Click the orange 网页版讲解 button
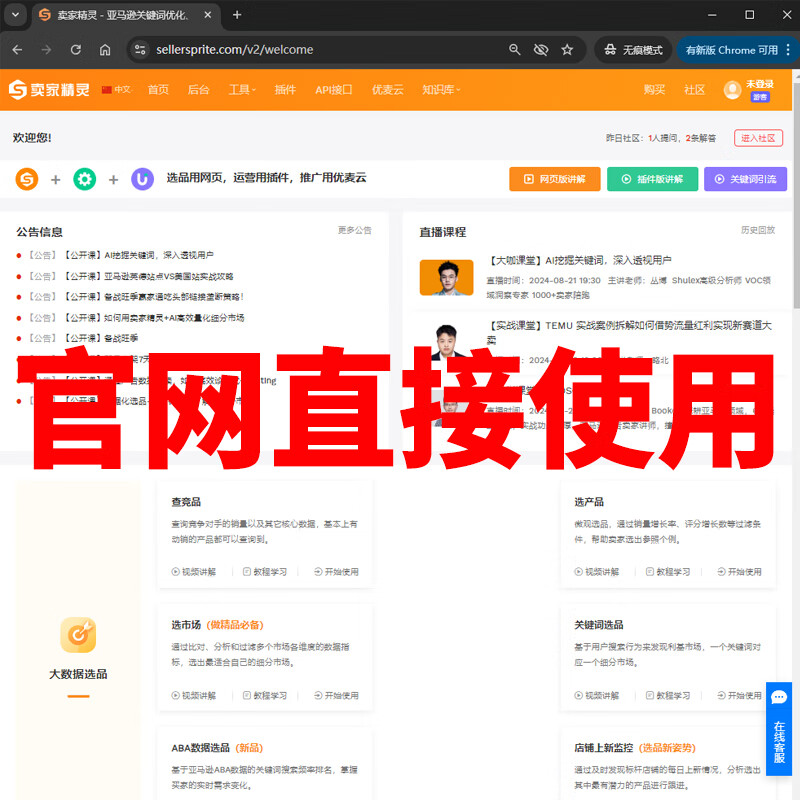The height and width of the screenshot is (800, 800). tap(554, 179)
